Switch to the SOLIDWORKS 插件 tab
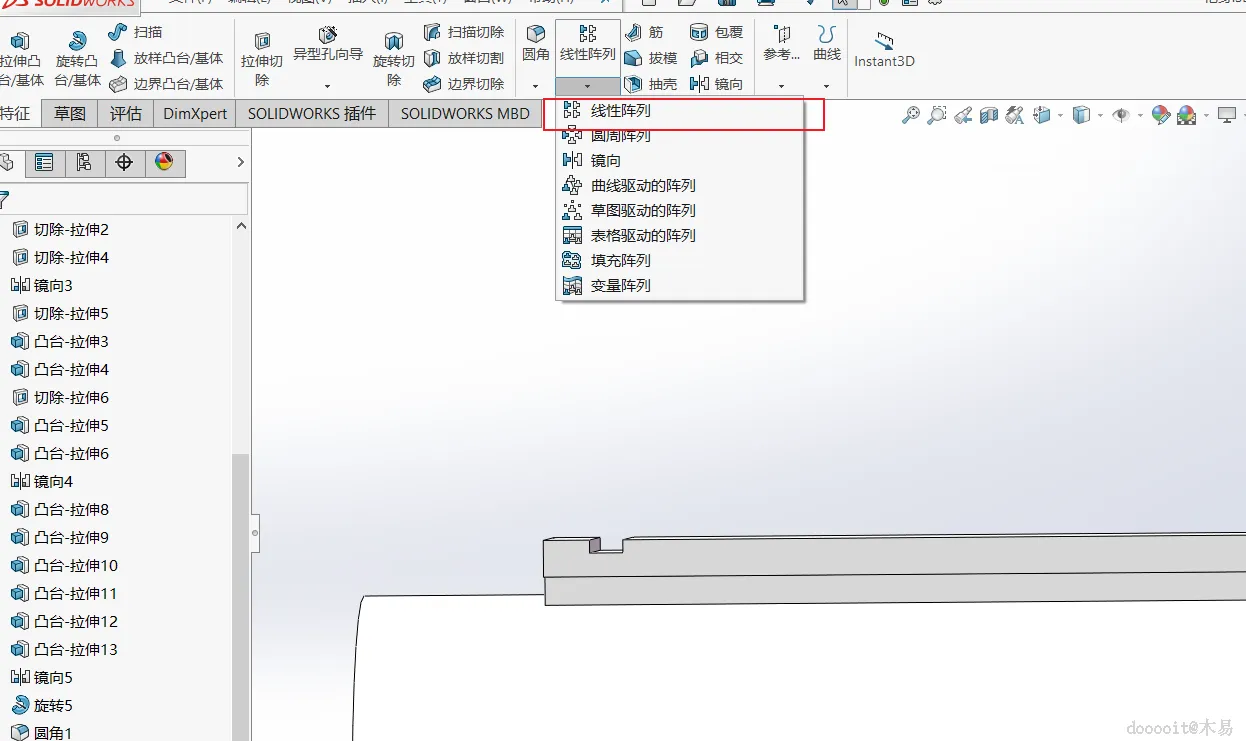The width and height of the screenshot is (1246, 741). tap(312, 113)
